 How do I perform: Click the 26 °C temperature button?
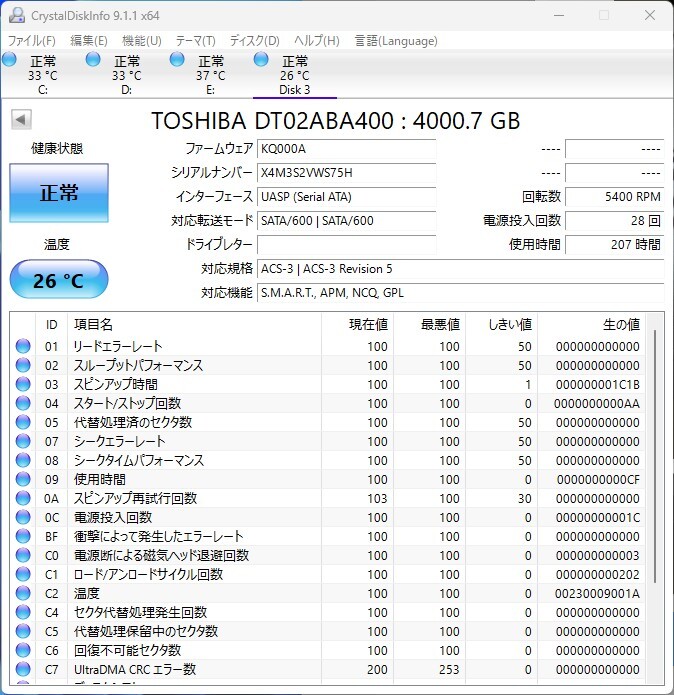(59, 279)
